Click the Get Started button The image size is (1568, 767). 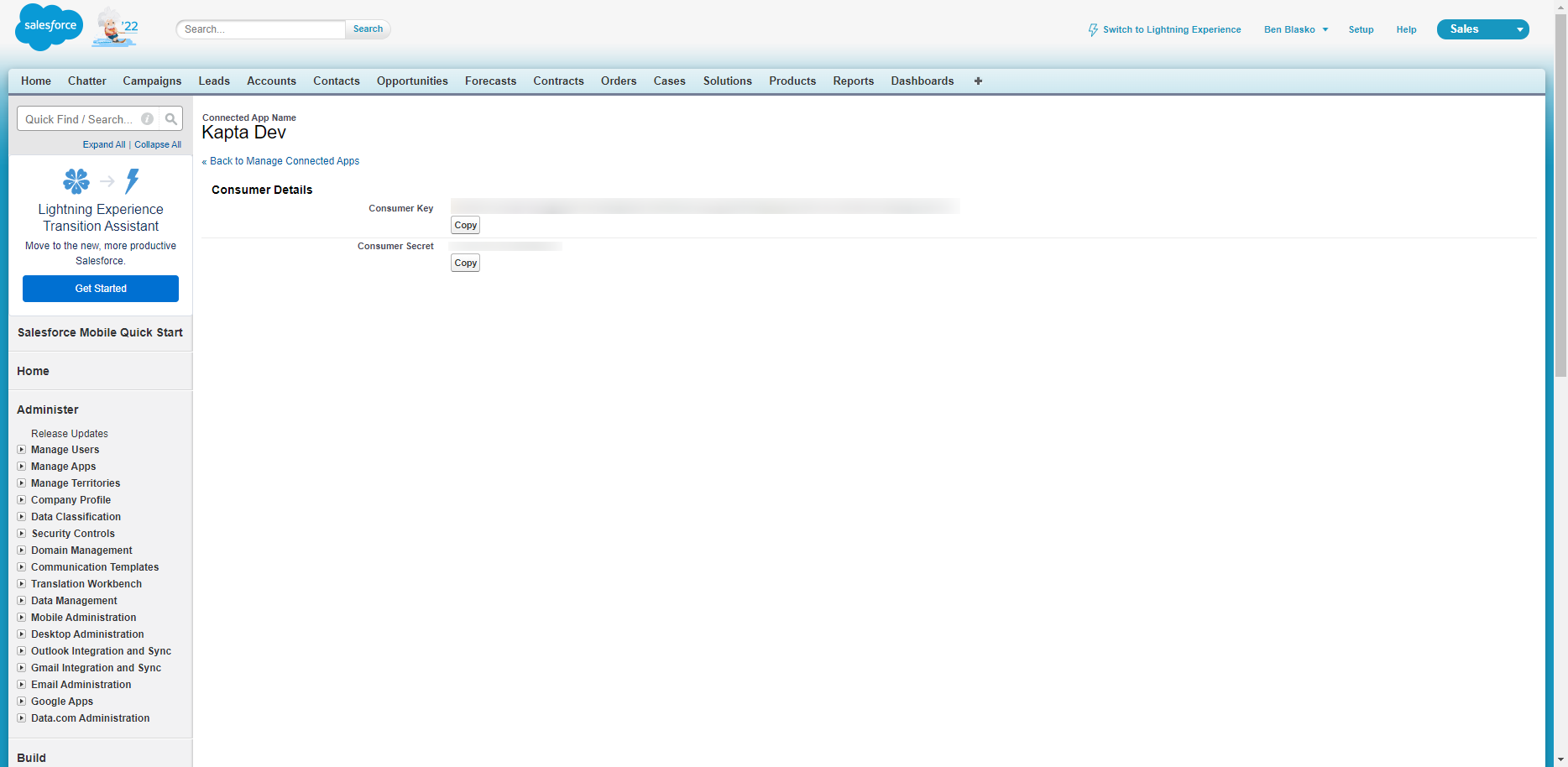100,288
